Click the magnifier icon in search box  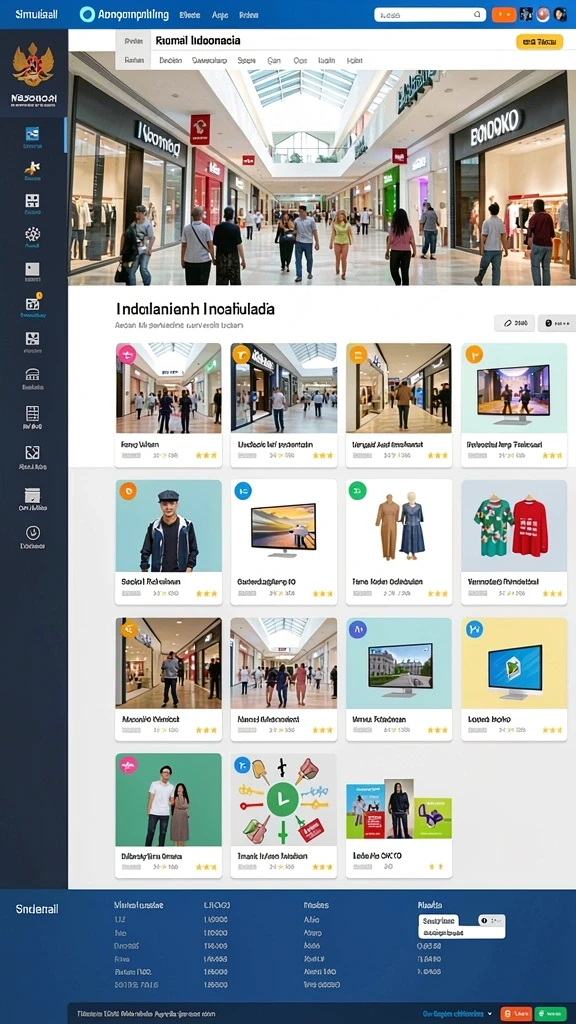(x=478, y=14)
